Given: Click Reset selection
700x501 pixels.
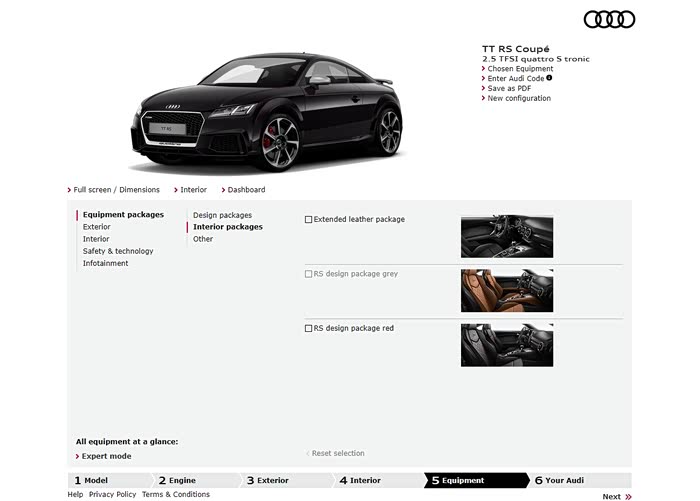Looking at the screenshot, I should pos(338,453).
